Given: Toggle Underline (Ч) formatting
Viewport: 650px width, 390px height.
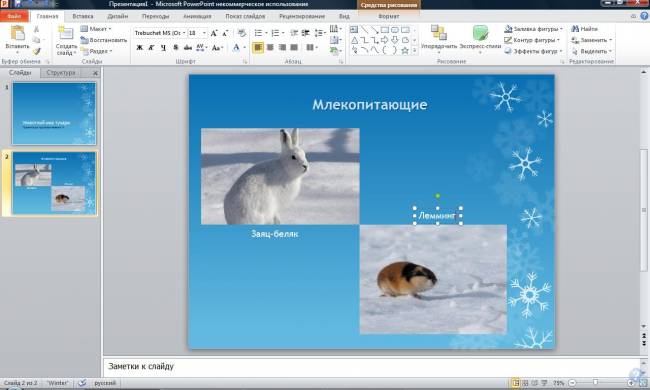Looking at the screenshot, I should click(x=163, y=47).
